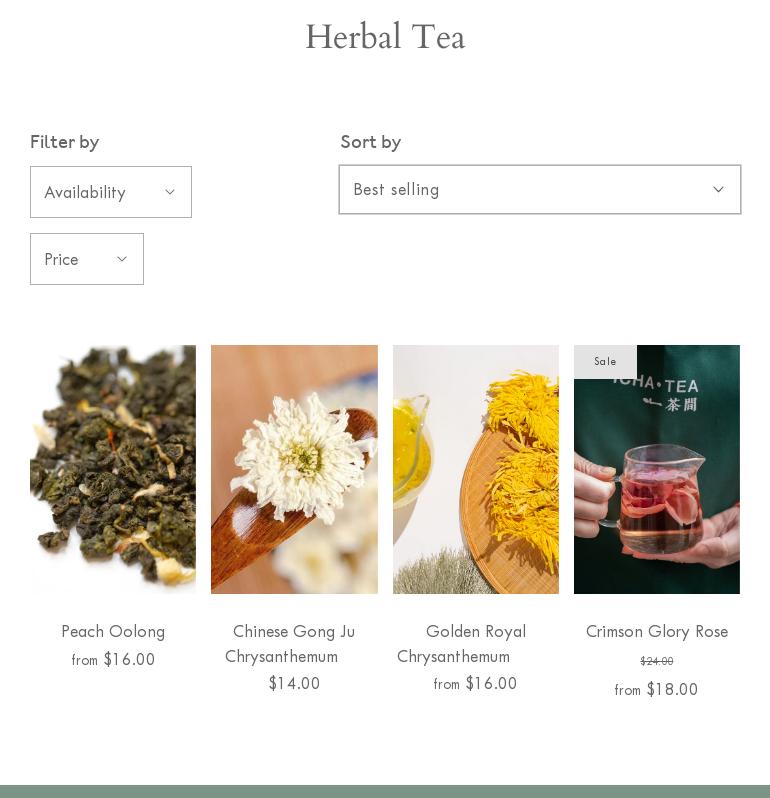Click the Filter by label
This screenshot has width=770, height=798.
pos(65,141)
